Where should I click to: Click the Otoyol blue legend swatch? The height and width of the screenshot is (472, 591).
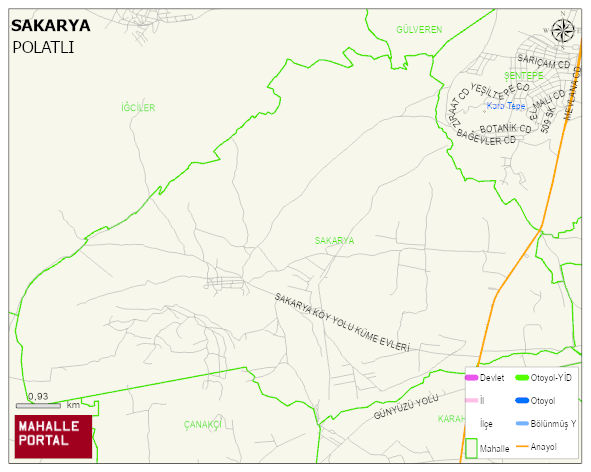522,400
